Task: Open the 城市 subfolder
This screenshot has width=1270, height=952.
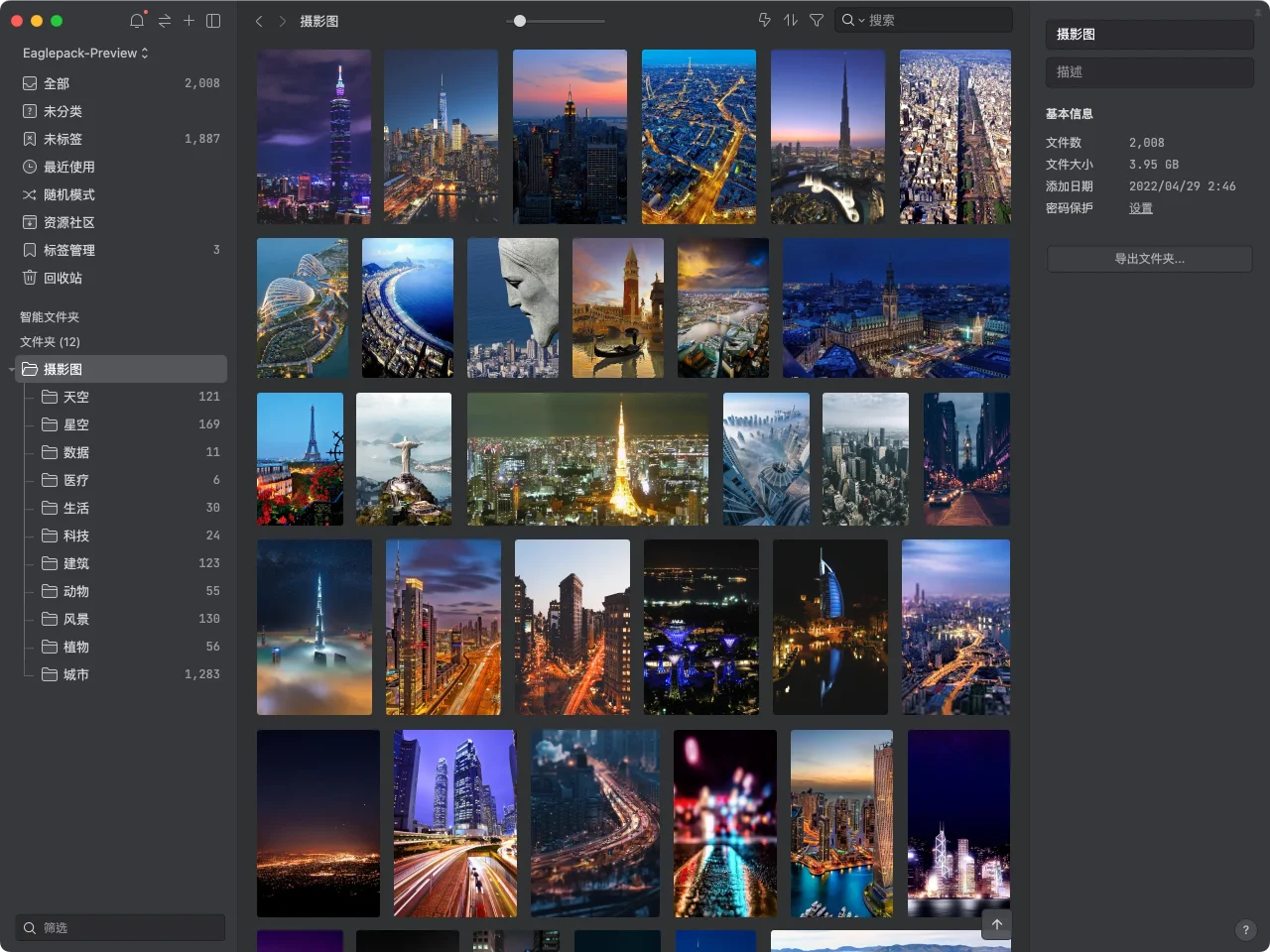Action: point(131,674)
